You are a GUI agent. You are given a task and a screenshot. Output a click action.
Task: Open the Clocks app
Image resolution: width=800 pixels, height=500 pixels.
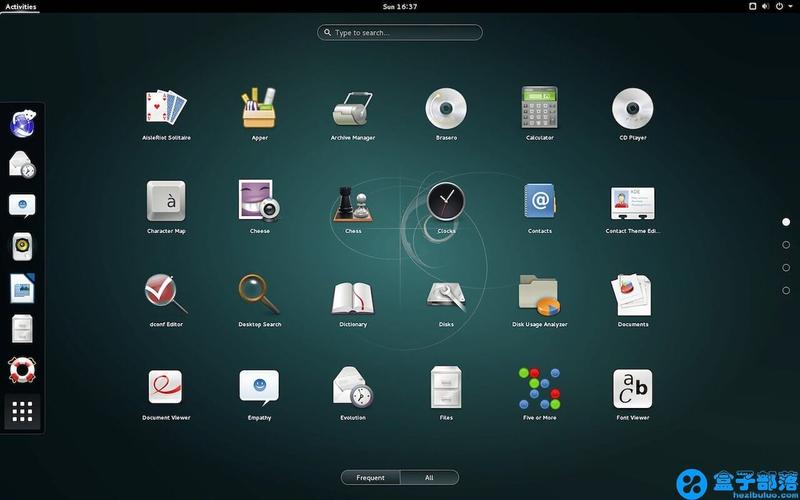click(x=446, y=207)
